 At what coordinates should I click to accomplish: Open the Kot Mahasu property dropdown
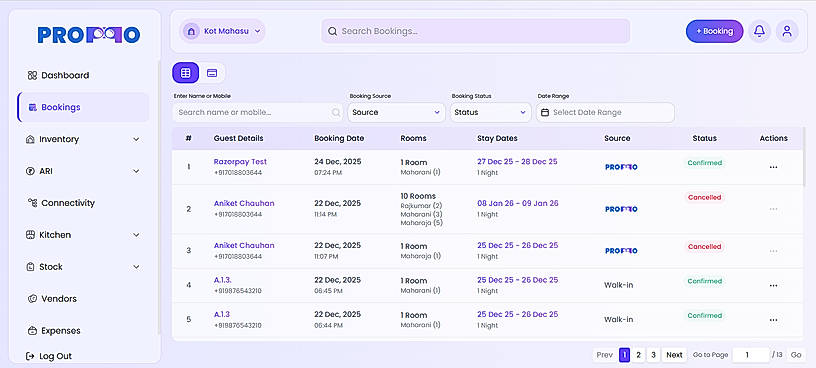click(x=223, y=31)
